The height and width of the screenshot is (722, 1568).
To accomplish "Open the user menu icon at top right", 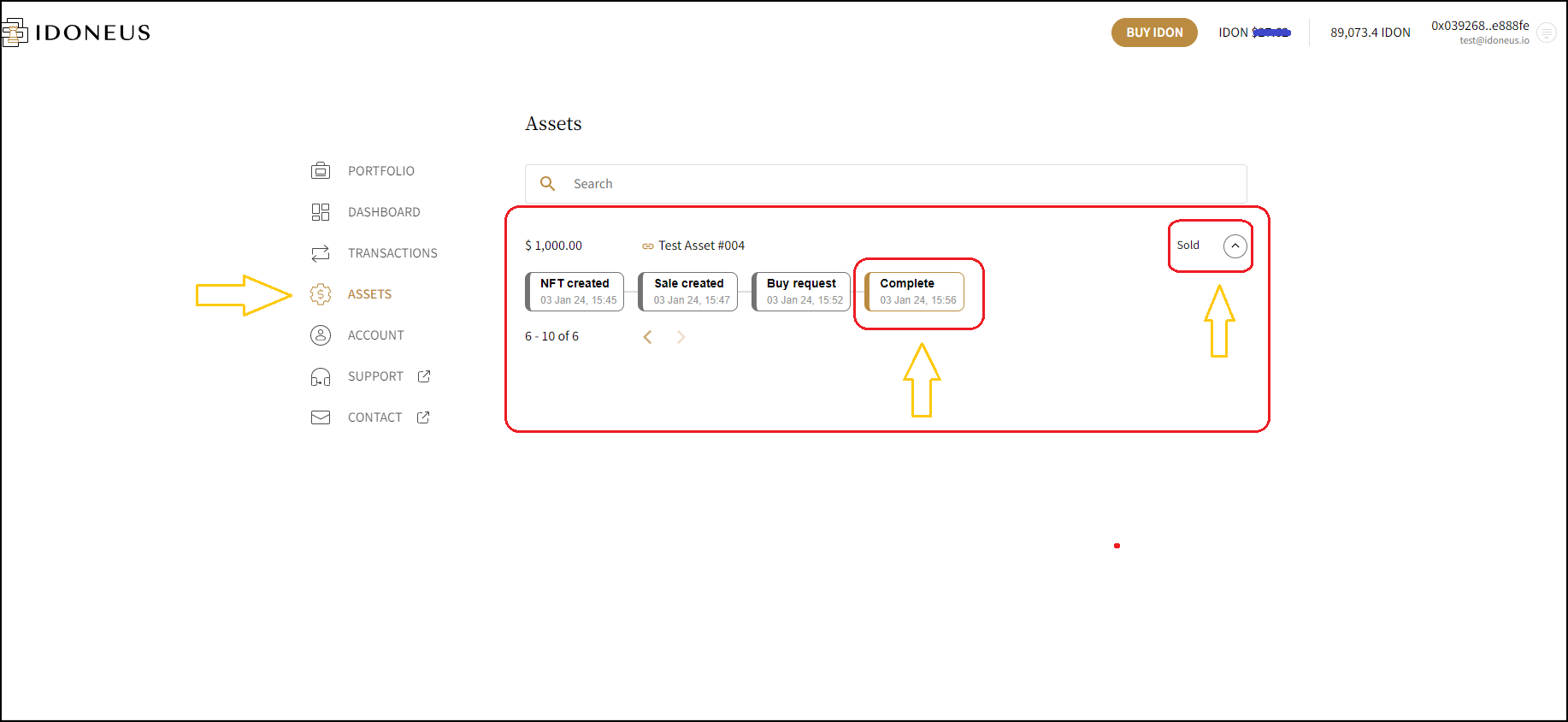I will click(x=1546, y=33).
